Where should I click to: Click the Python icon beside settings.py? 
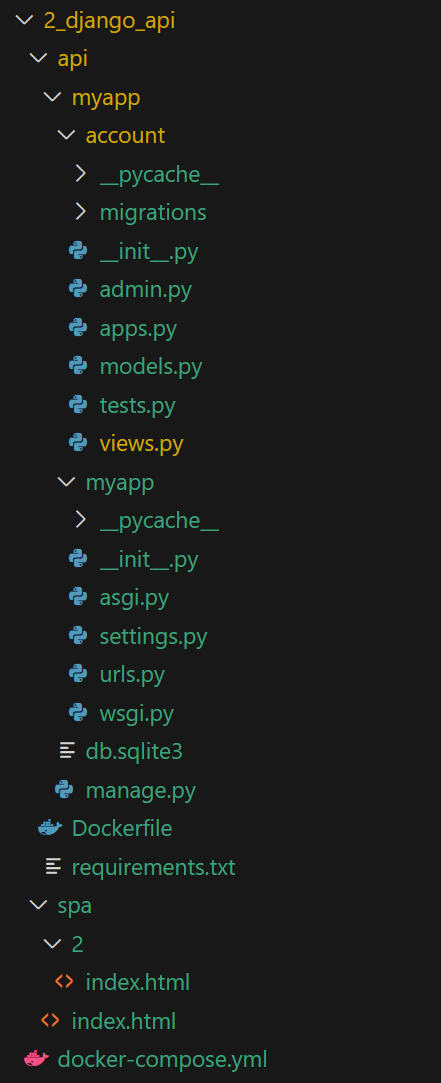pos(78,635)
